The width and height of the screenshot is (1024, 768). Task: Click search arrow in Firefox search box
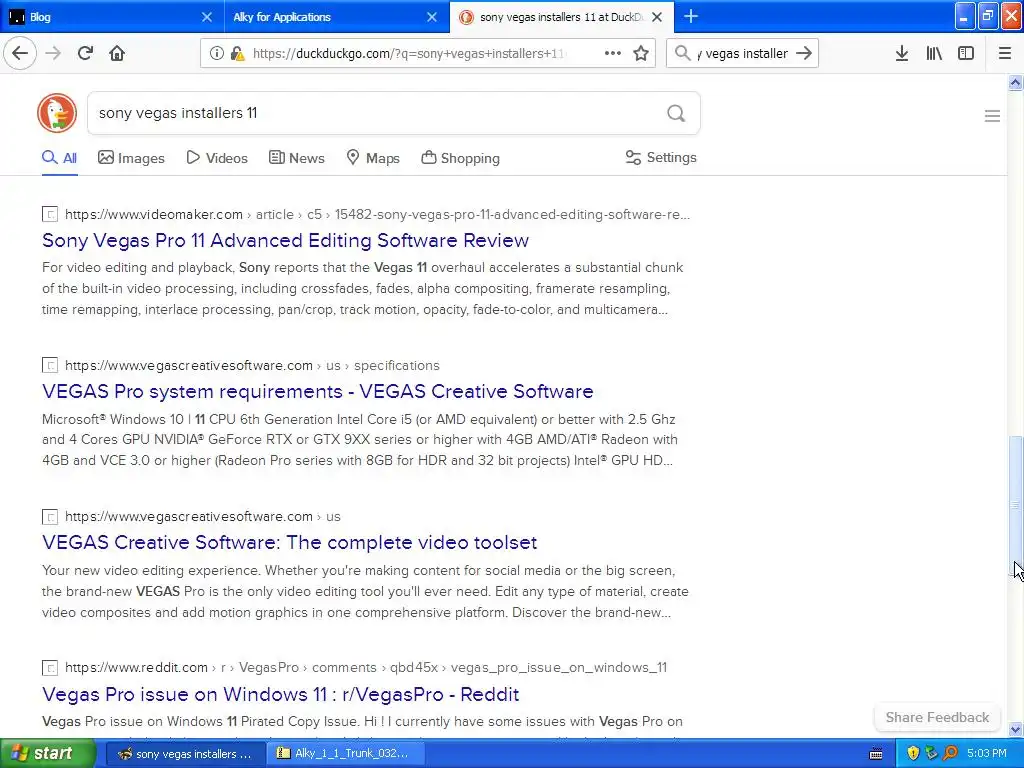pyautogui.click(x=804, y=53)
